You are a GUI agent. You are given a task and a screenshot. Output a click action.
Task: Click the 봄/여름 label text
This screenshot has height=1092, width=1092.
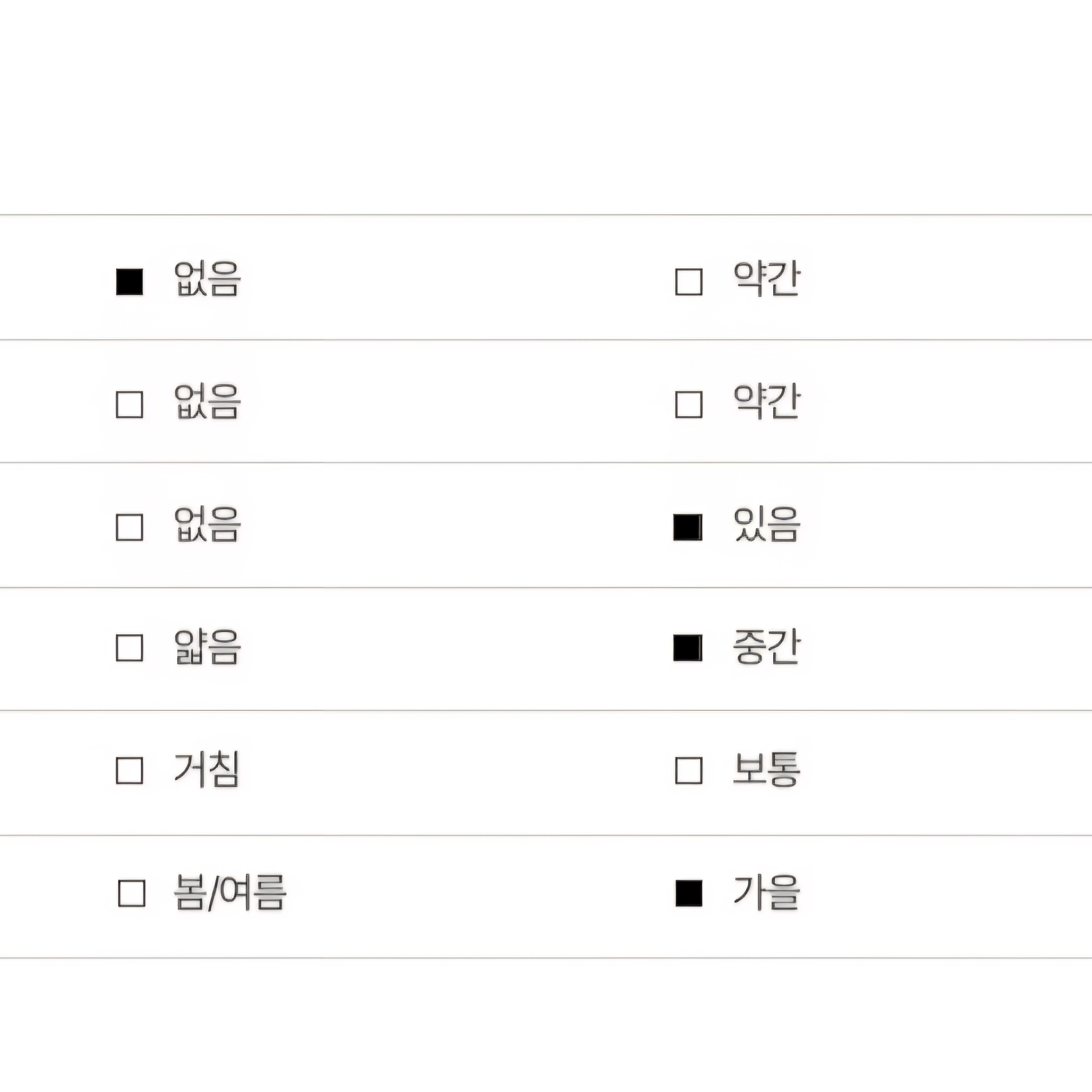click(229, 892)
